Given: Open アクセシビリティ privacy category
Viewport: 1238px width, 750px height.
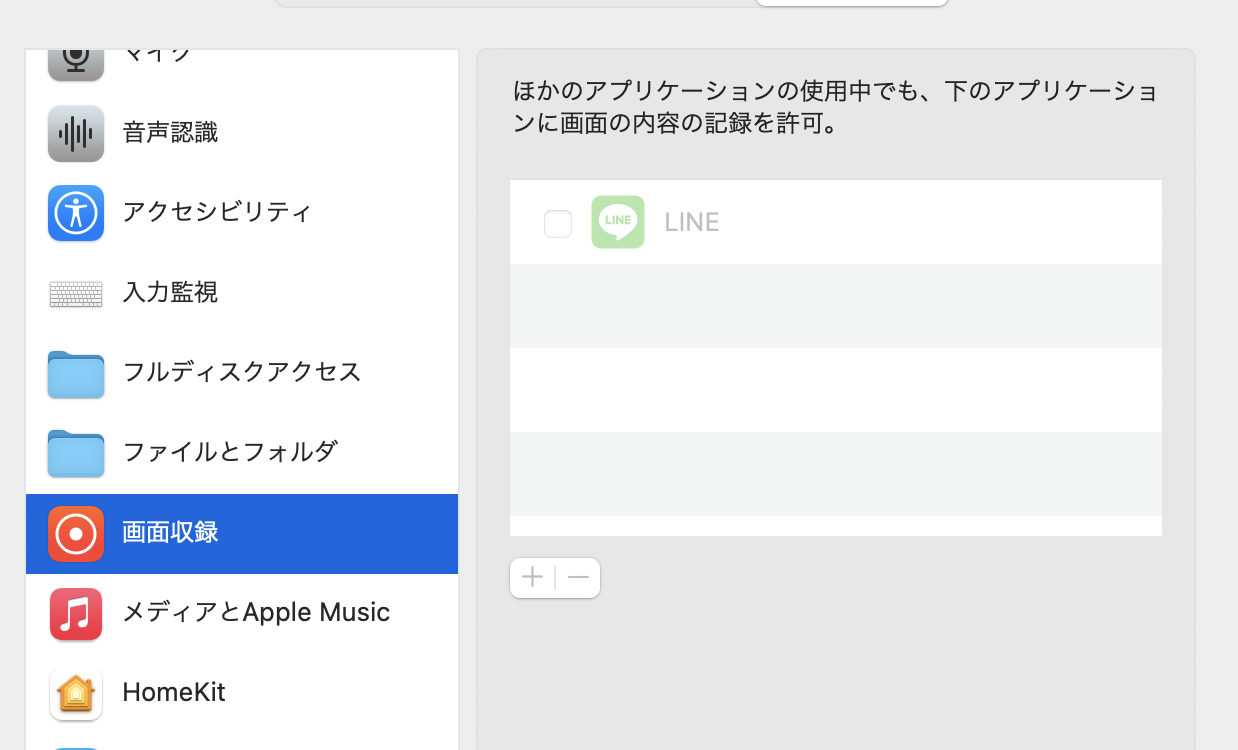Looking at the screenshot, I should (217, 212).
